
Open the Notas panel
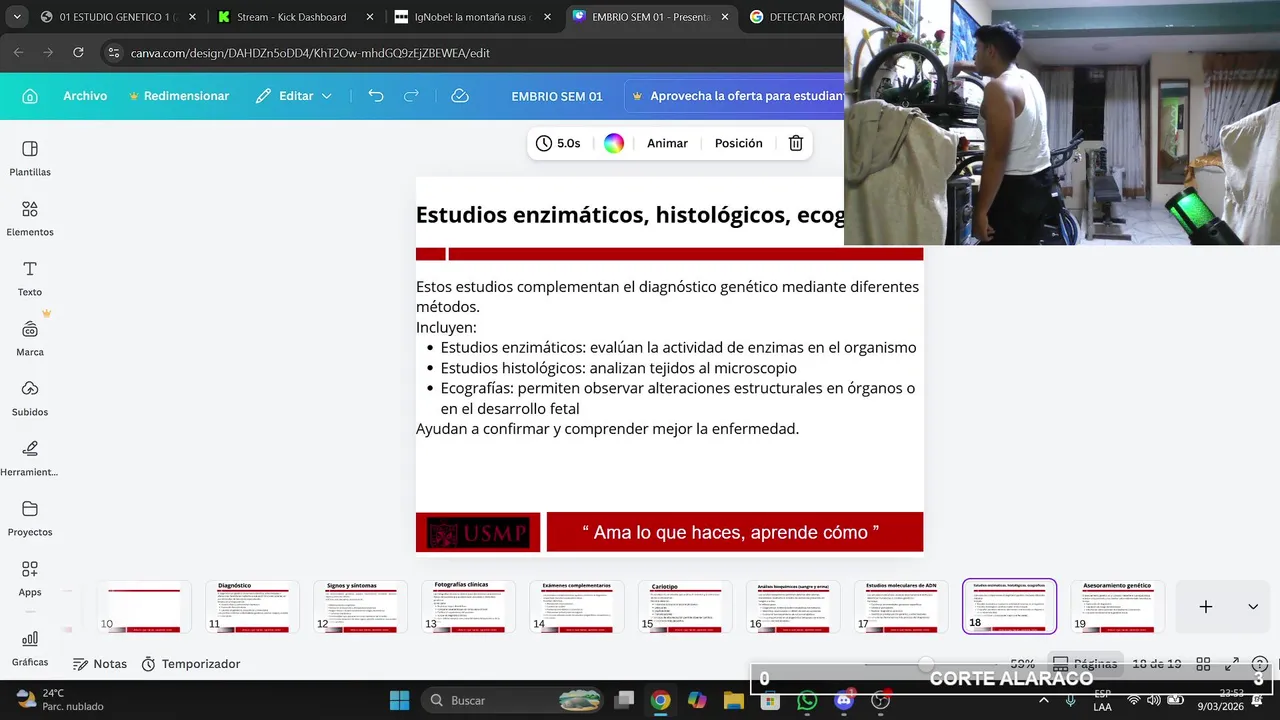(100, 664)
